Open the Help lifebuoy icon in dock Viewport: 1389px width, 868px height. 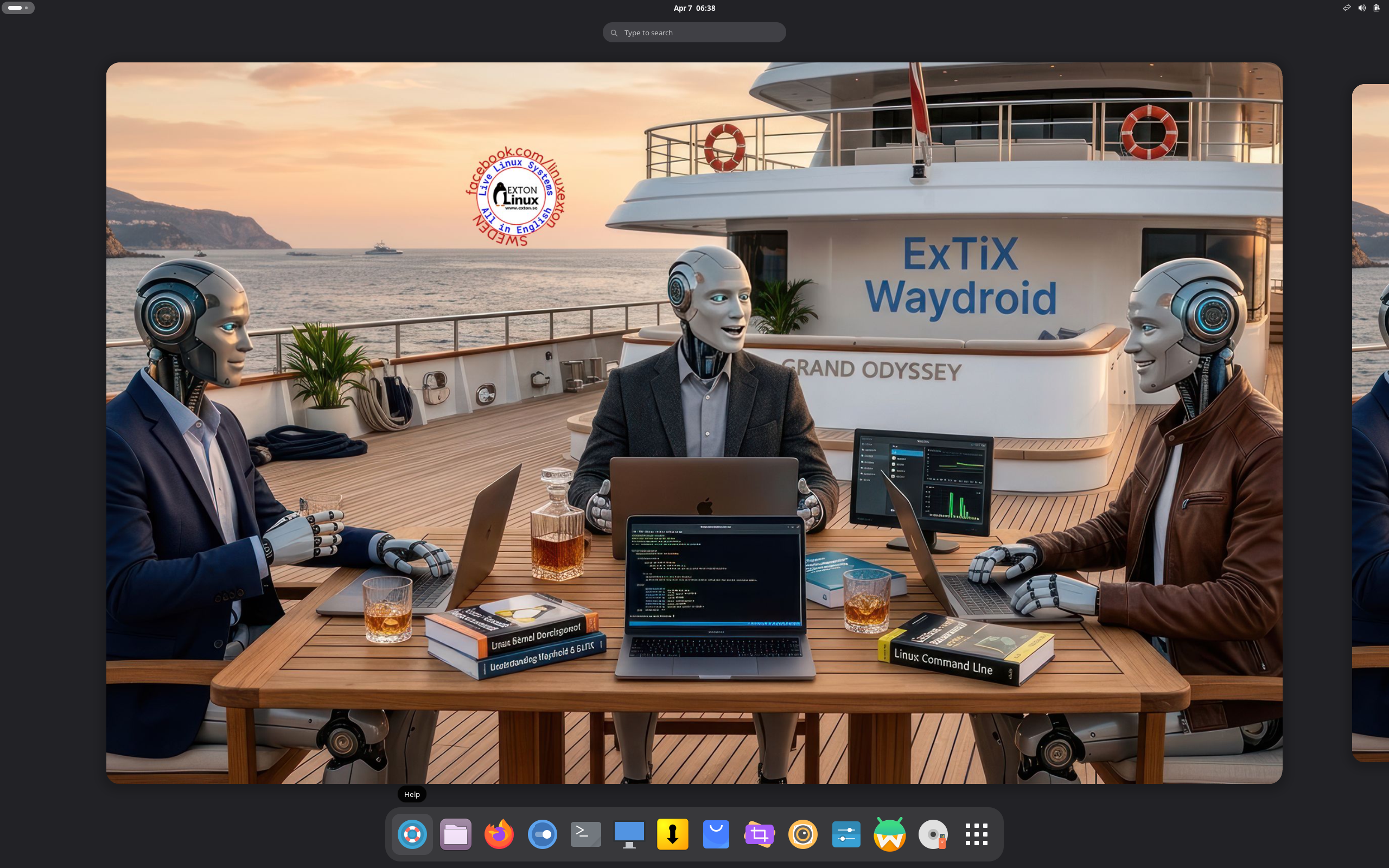click(412, 834)
